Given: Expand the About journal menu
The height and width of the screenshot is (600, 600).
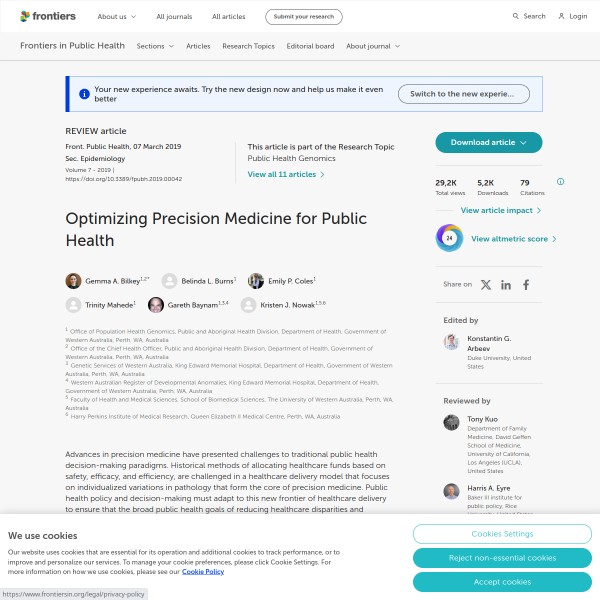Looking at the screenshot, I should [x=372, y=46].
